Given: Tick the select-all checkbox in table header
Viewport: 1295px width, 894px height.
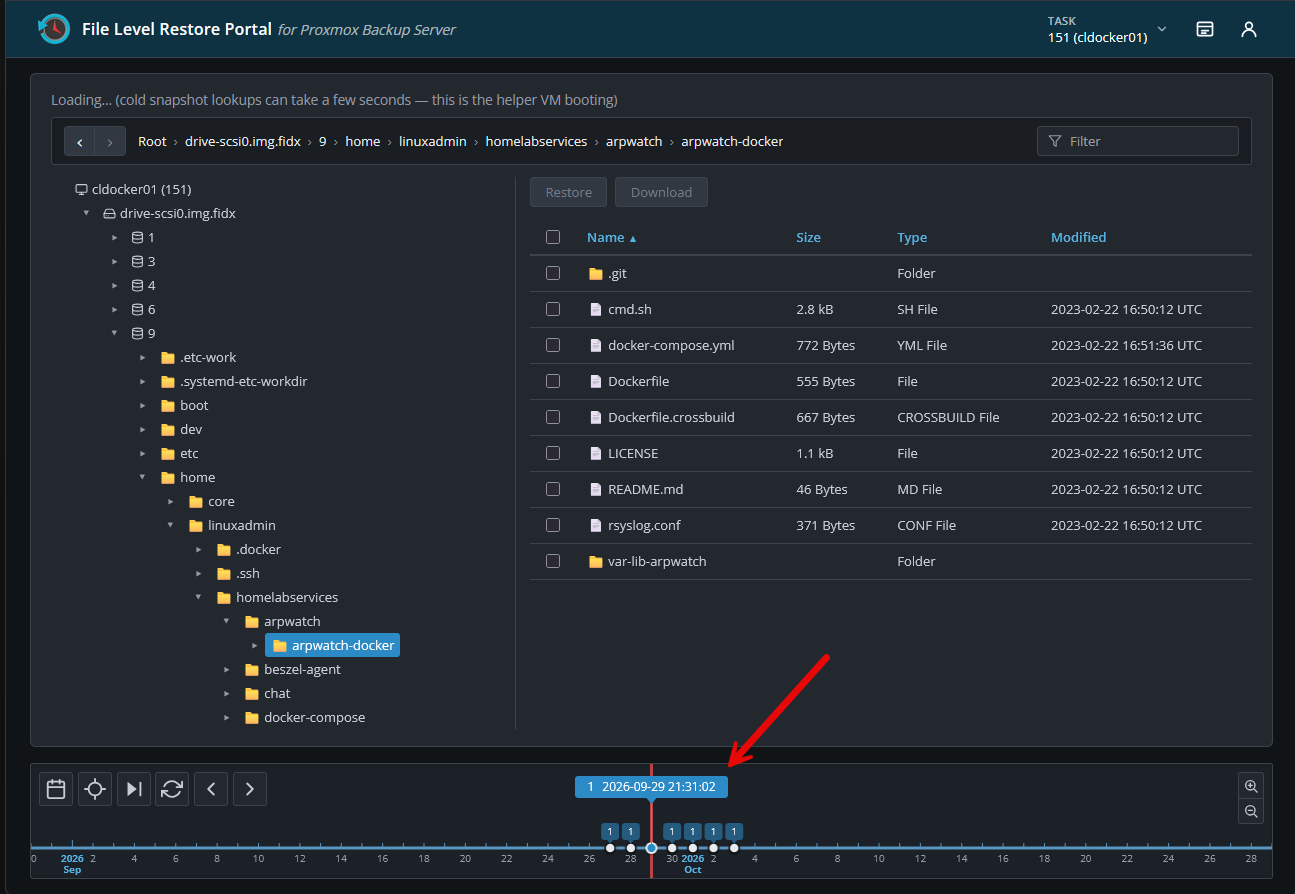Looking at the screenshot, I should tap(553, 237).
